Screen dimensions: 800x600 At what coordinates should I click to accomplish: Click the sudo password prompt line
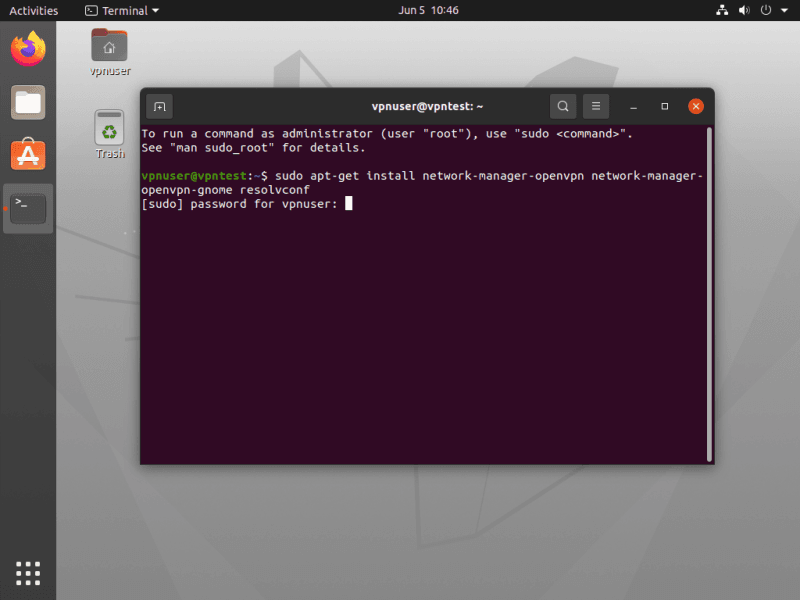pos(245,204)
